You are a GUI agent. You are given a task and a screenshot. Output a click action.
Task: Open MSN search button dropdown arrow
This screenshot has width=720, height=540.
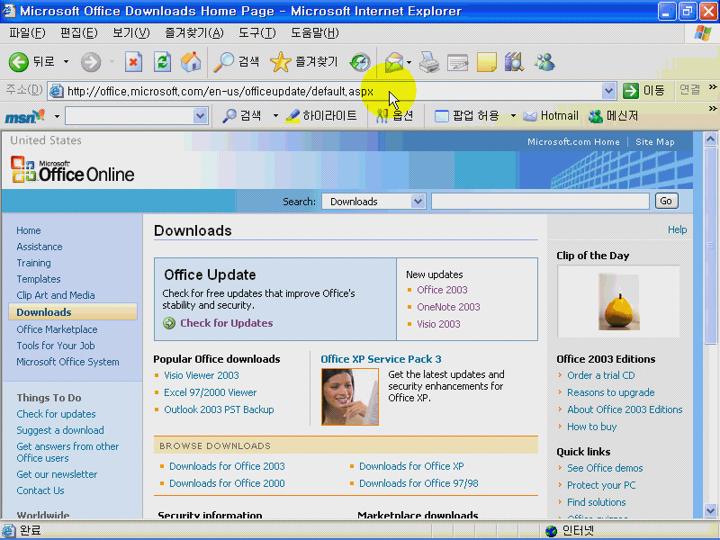click(276, 116)
